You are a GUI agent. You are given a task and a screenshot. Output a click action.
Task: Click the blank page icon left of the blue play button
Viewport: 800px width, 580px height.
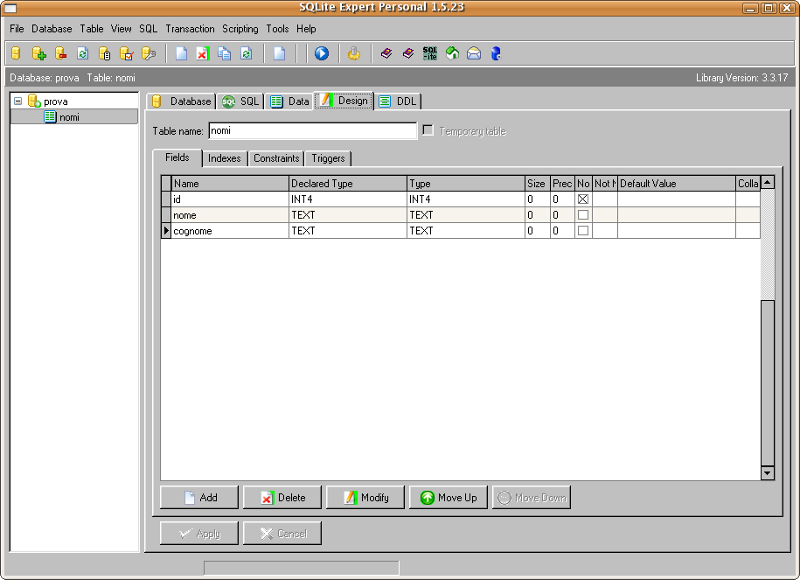[x=279, y=54]
